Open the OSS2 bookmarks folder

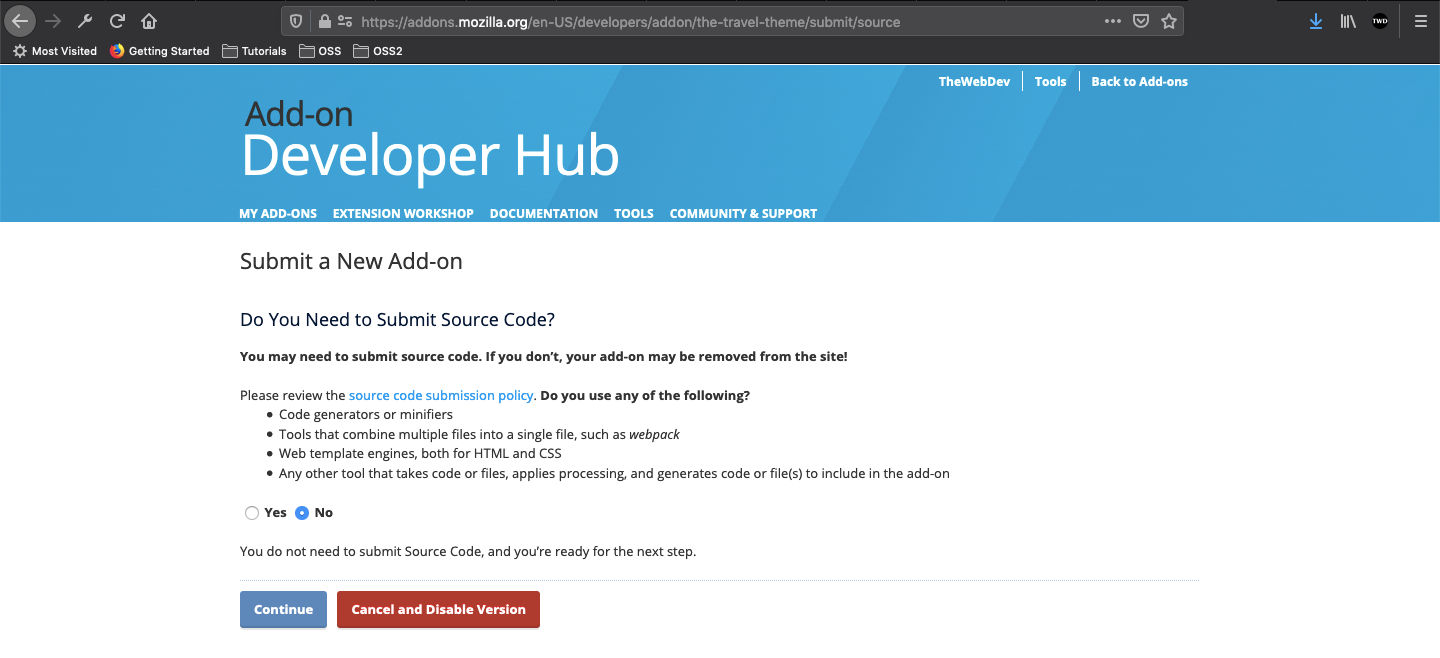pos(378,51)
